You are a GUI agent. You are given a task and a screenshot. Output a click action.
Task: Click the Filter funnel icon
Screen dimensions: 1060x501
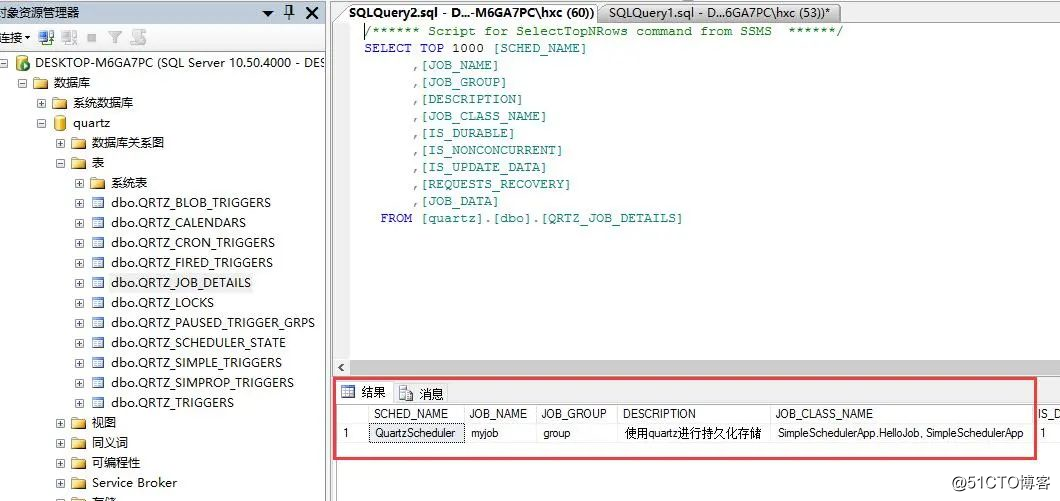pyautogui.click(x=115, y=37)
